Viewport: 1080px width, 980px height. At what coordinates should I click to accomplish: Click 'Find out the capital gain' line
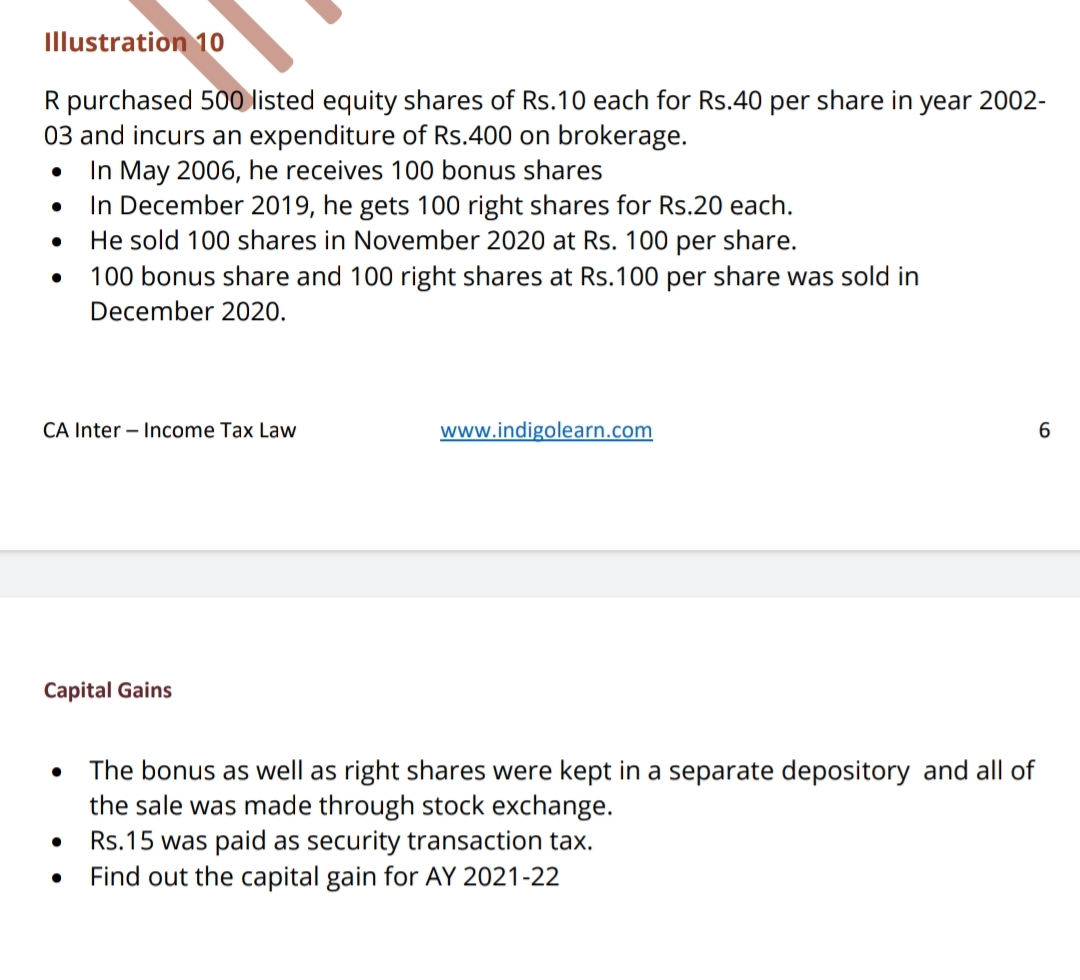(324, 877)
